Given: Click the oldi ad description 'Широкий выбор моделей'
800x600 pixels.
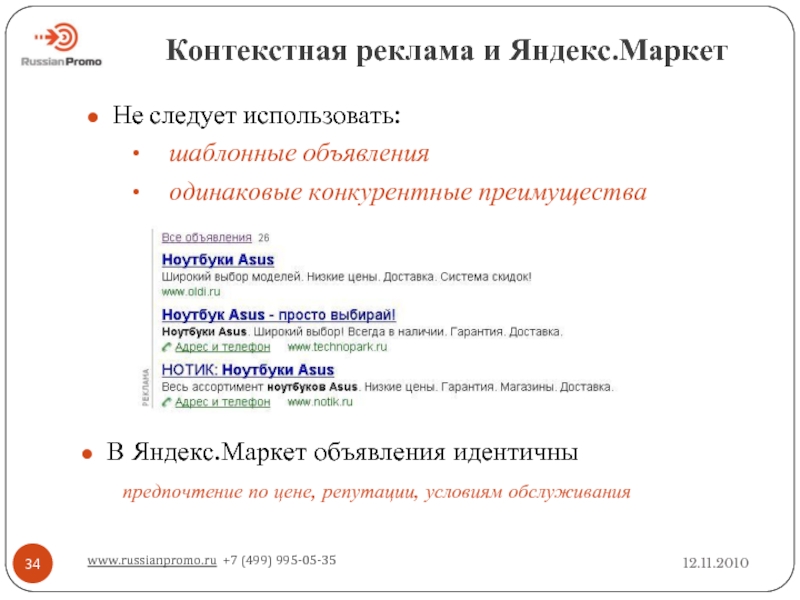Looking at the screenshot, I should [x=232, y=277].
